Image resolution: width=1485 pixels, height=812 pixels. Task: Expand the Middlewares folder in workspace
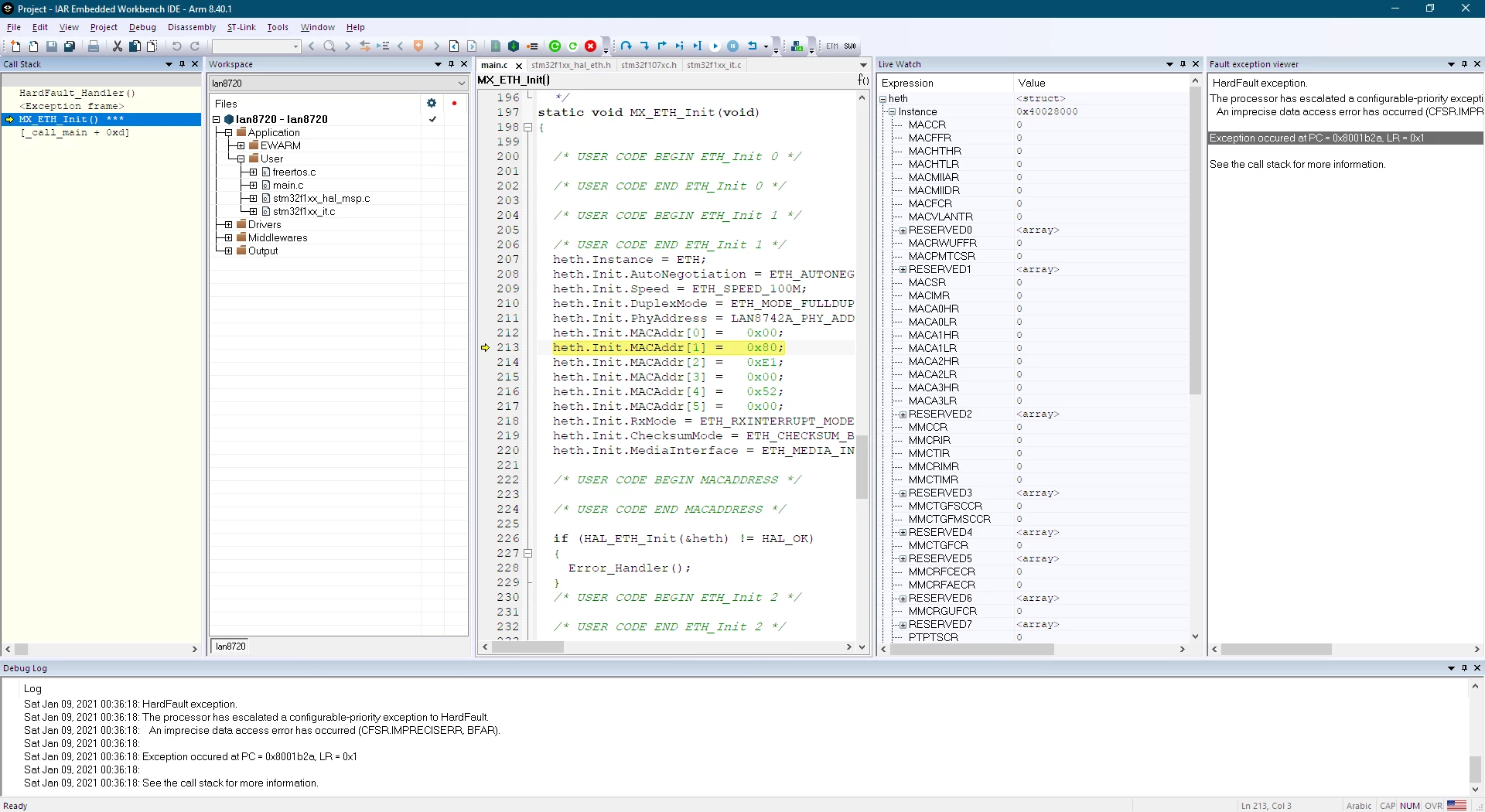coord(228,238)
